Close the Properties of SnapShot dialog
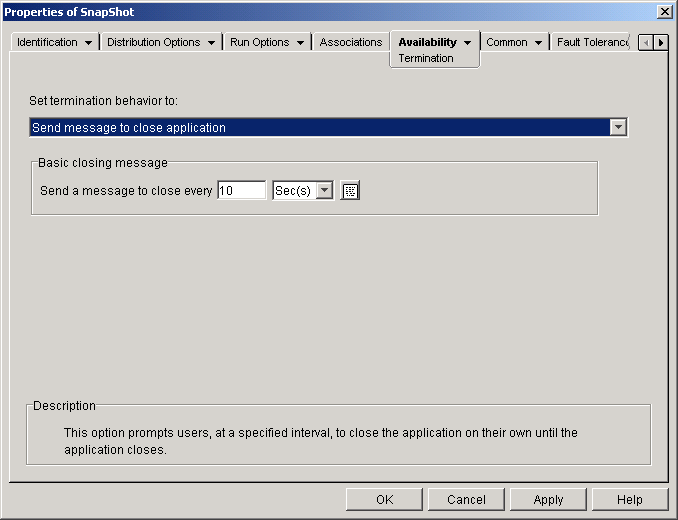This screenshot has width=678, height=520. pyautogui.click(x=664, y=12)
